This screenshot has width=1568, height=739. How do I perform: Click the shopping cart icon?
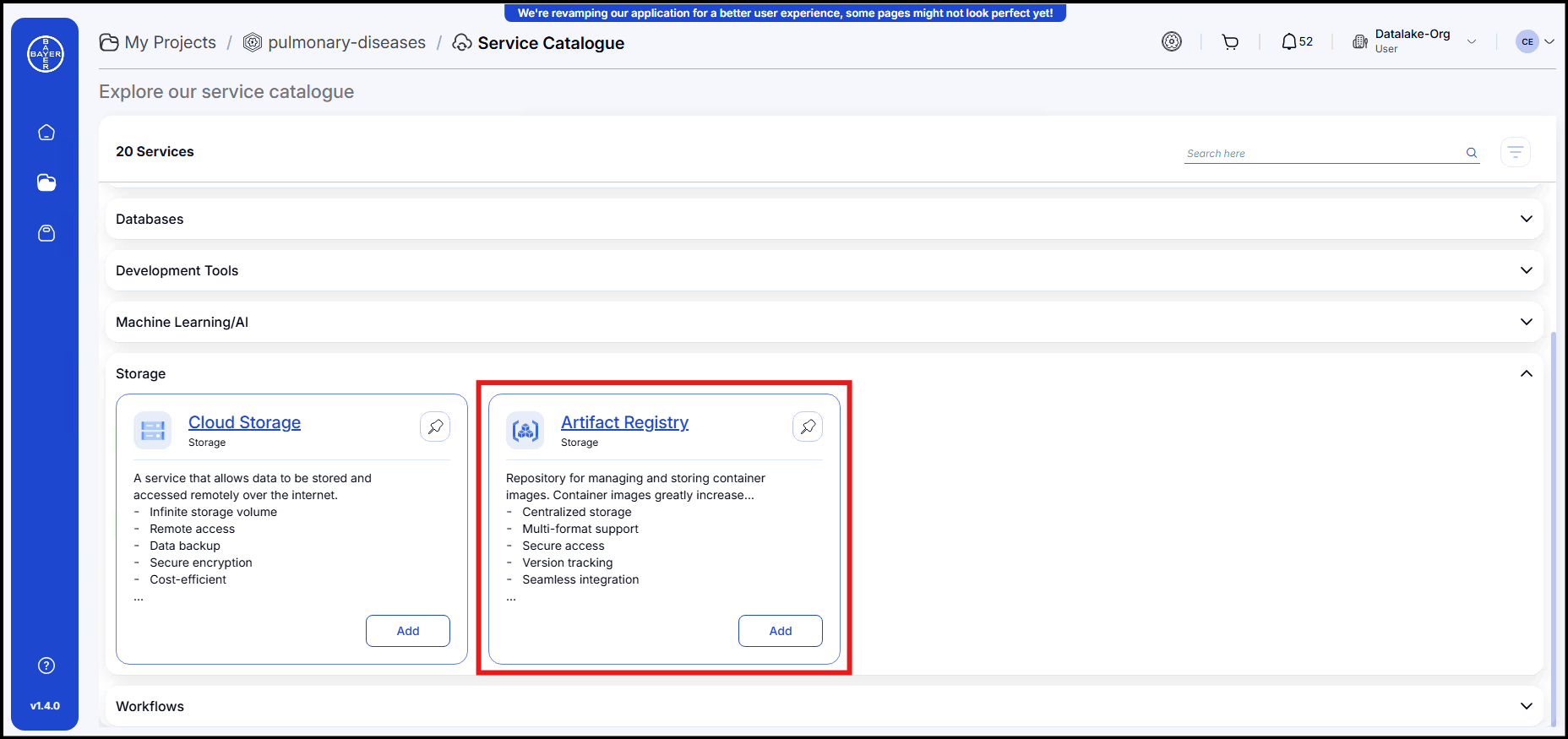(1230, 41)
